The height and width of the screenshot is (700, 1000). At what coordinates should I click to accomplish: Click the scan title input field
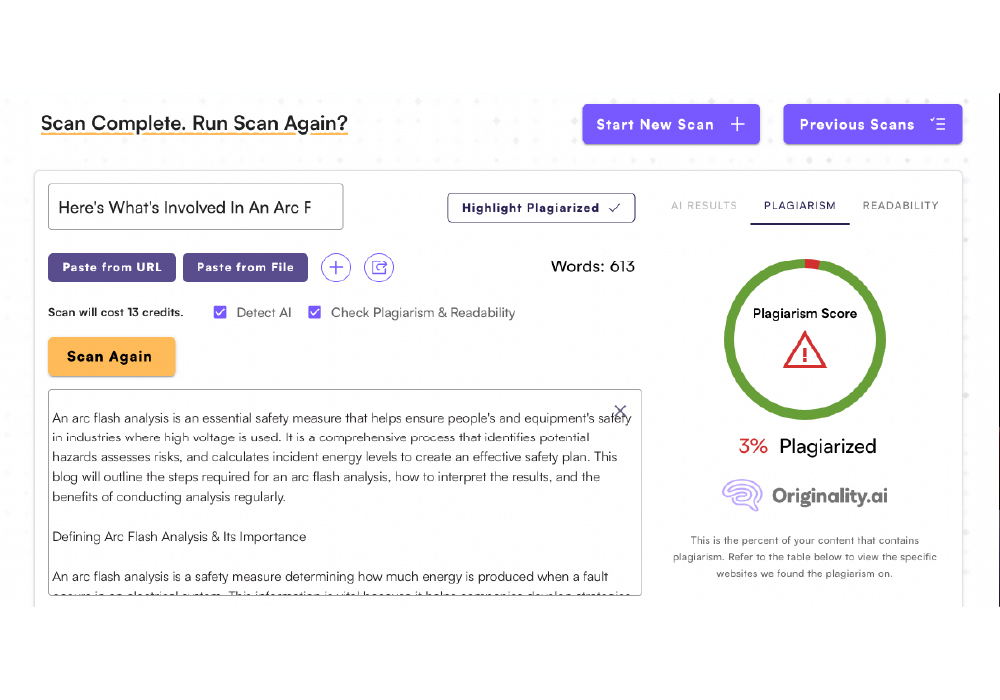click(195, 207)
